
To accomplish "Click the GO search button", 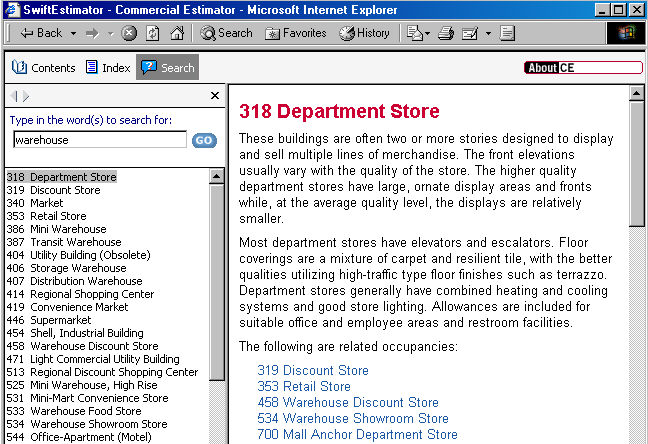I will click(x=204, y=141).
